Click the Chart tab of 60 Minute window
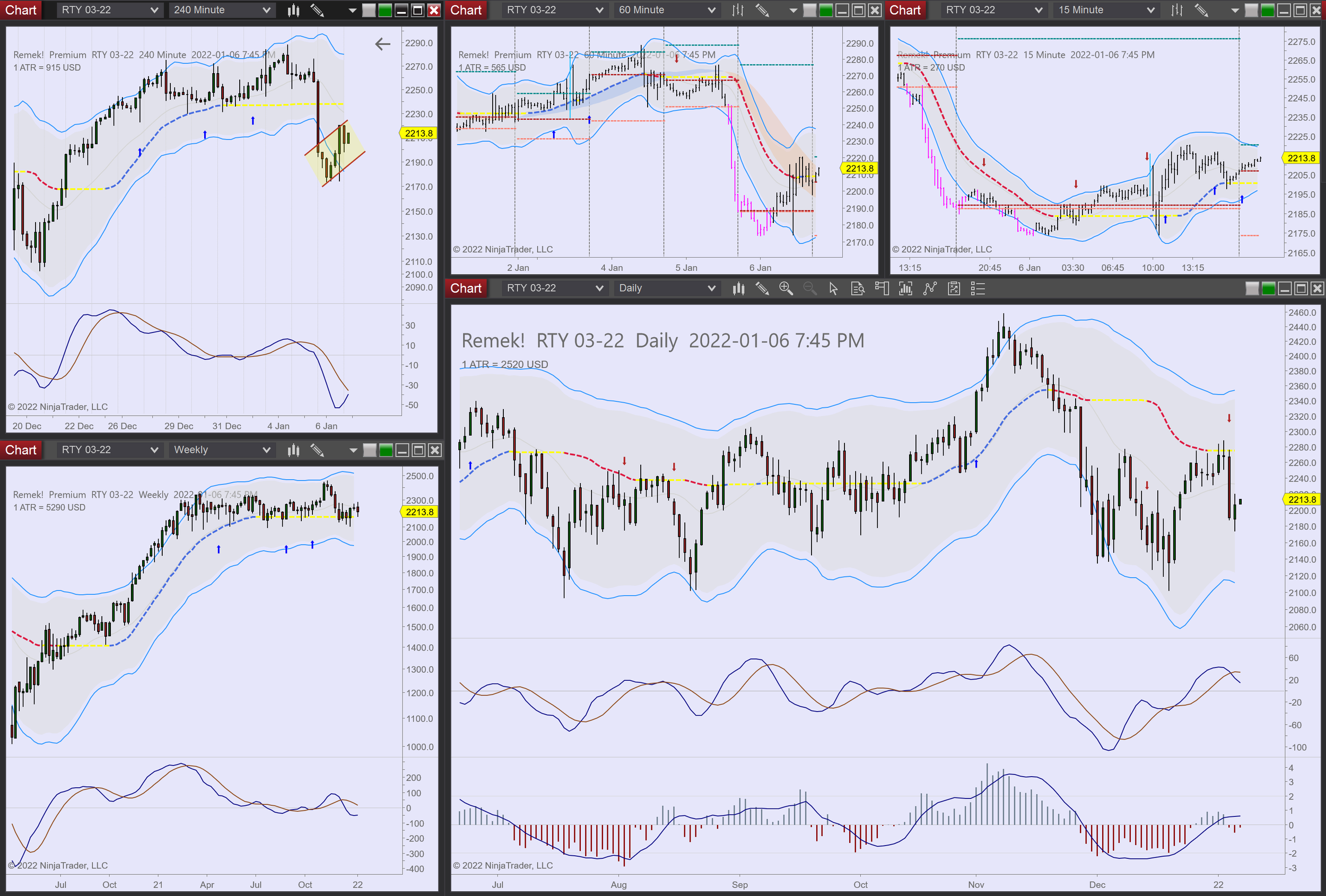Image resolution: width=1326 pixels, height=896 pixels. click(x=466, y=10)
